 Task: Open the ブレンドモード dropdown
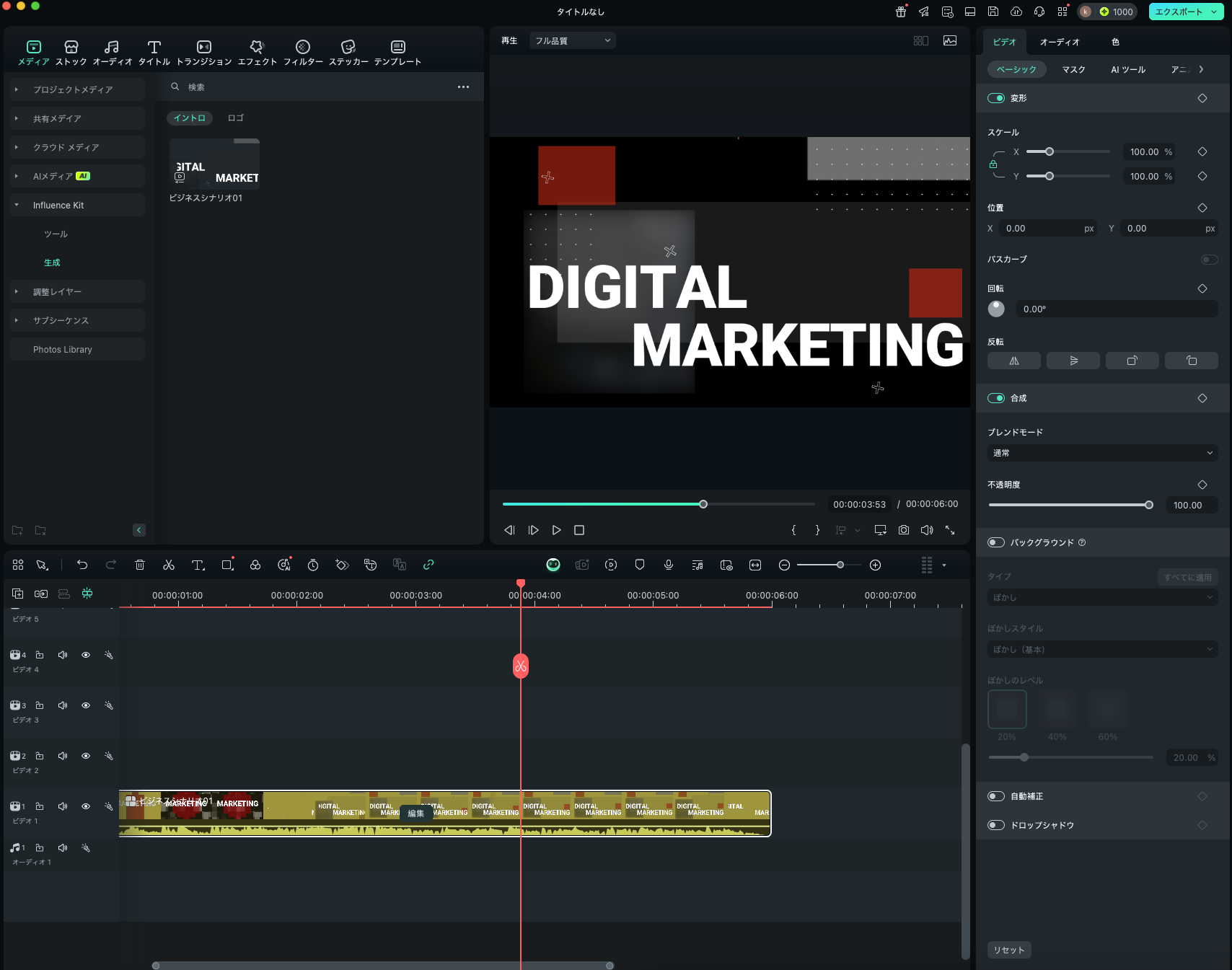1102,453
